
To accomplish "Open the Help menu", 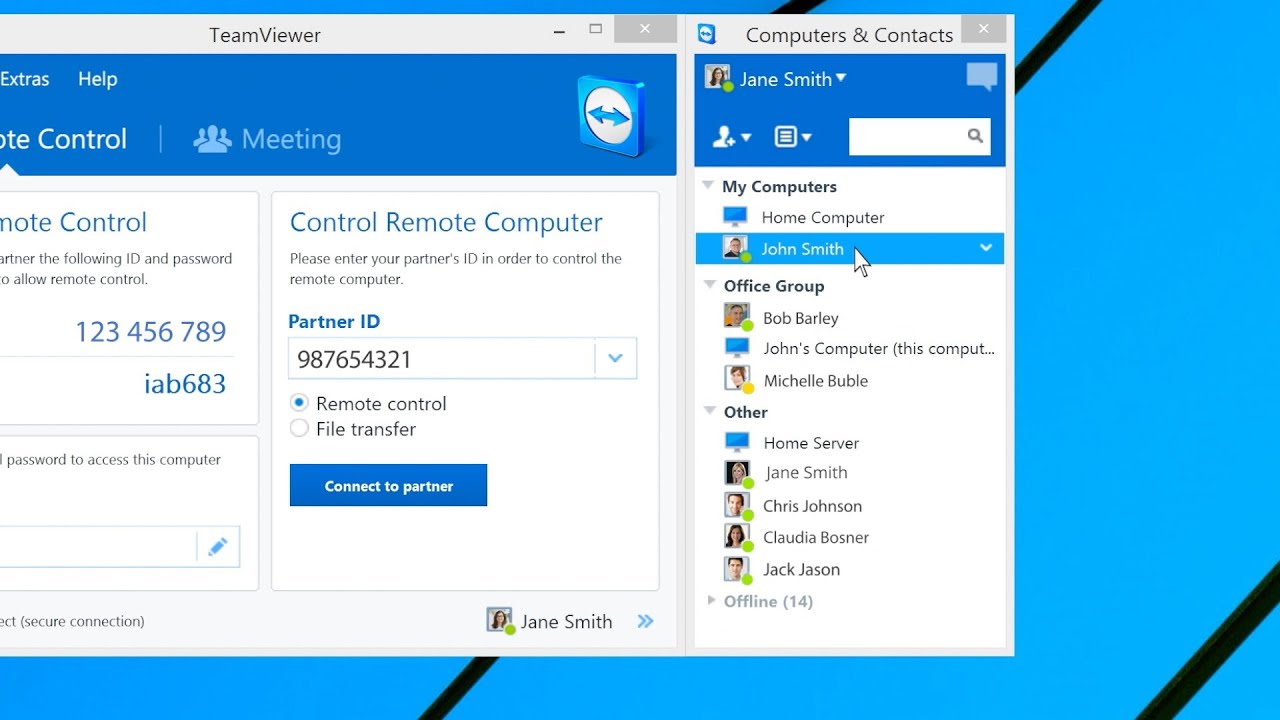I will point(97,79).
